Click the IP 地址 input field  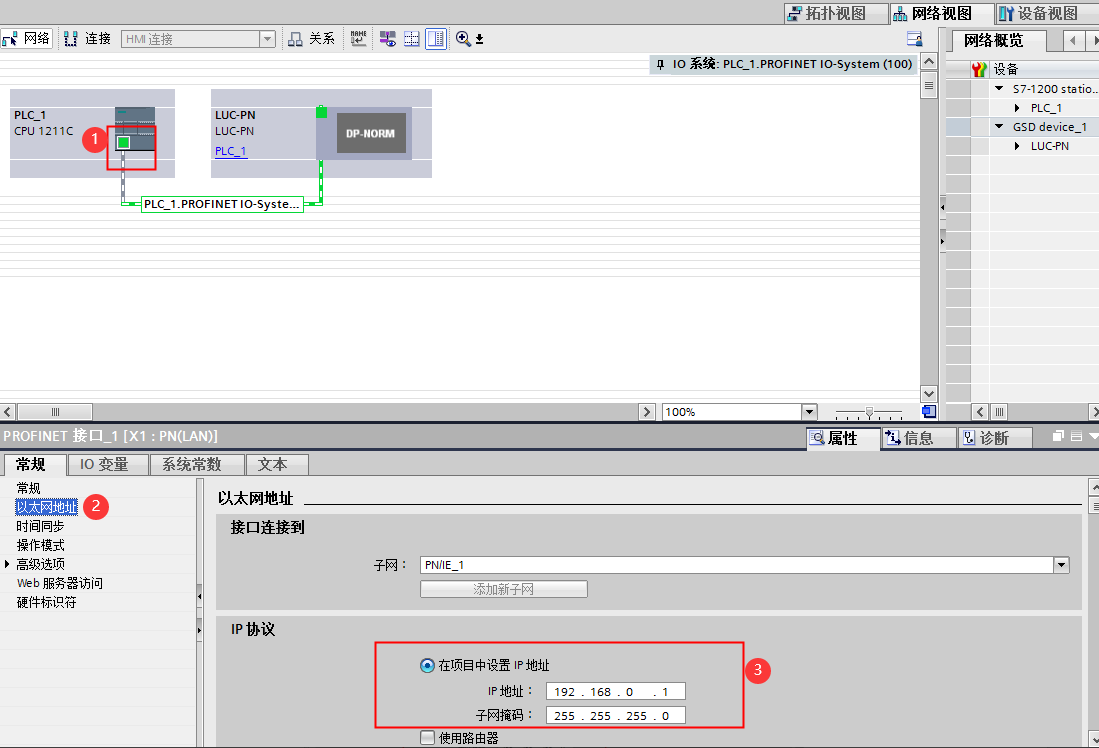pyautogui.click(x=615, y=692)
